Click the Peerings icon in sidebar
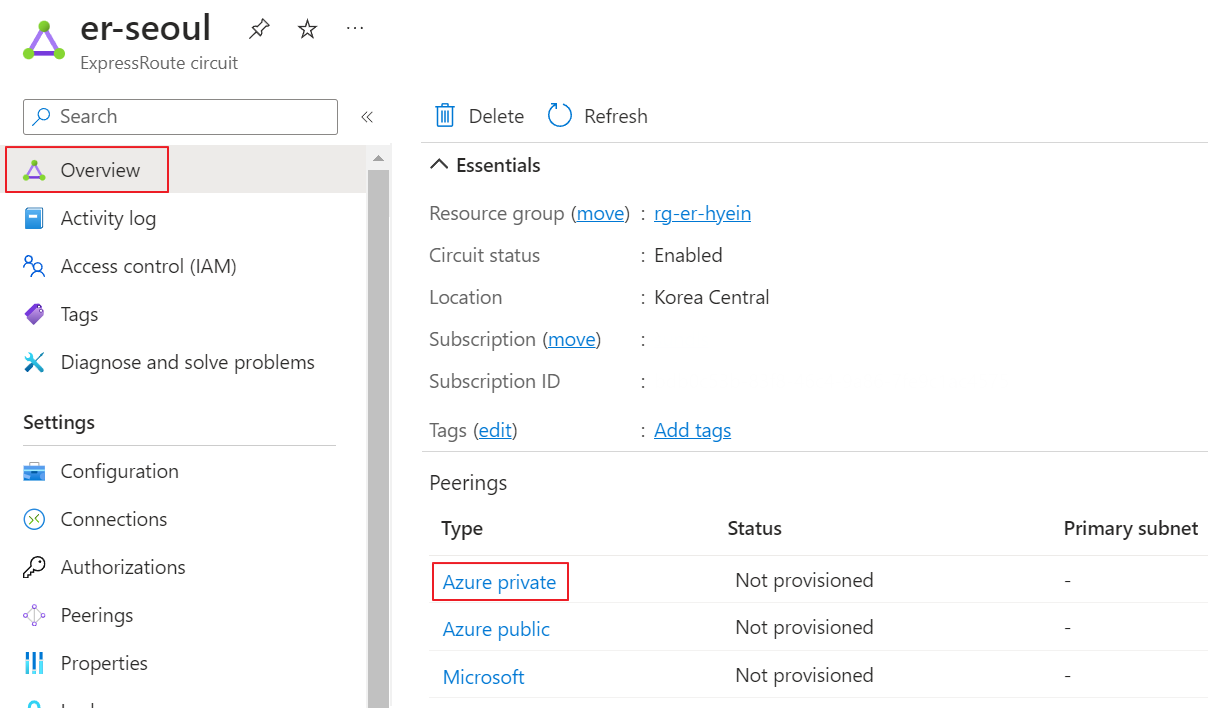Viewport: 1208px width, 708px height. (35, 615)
